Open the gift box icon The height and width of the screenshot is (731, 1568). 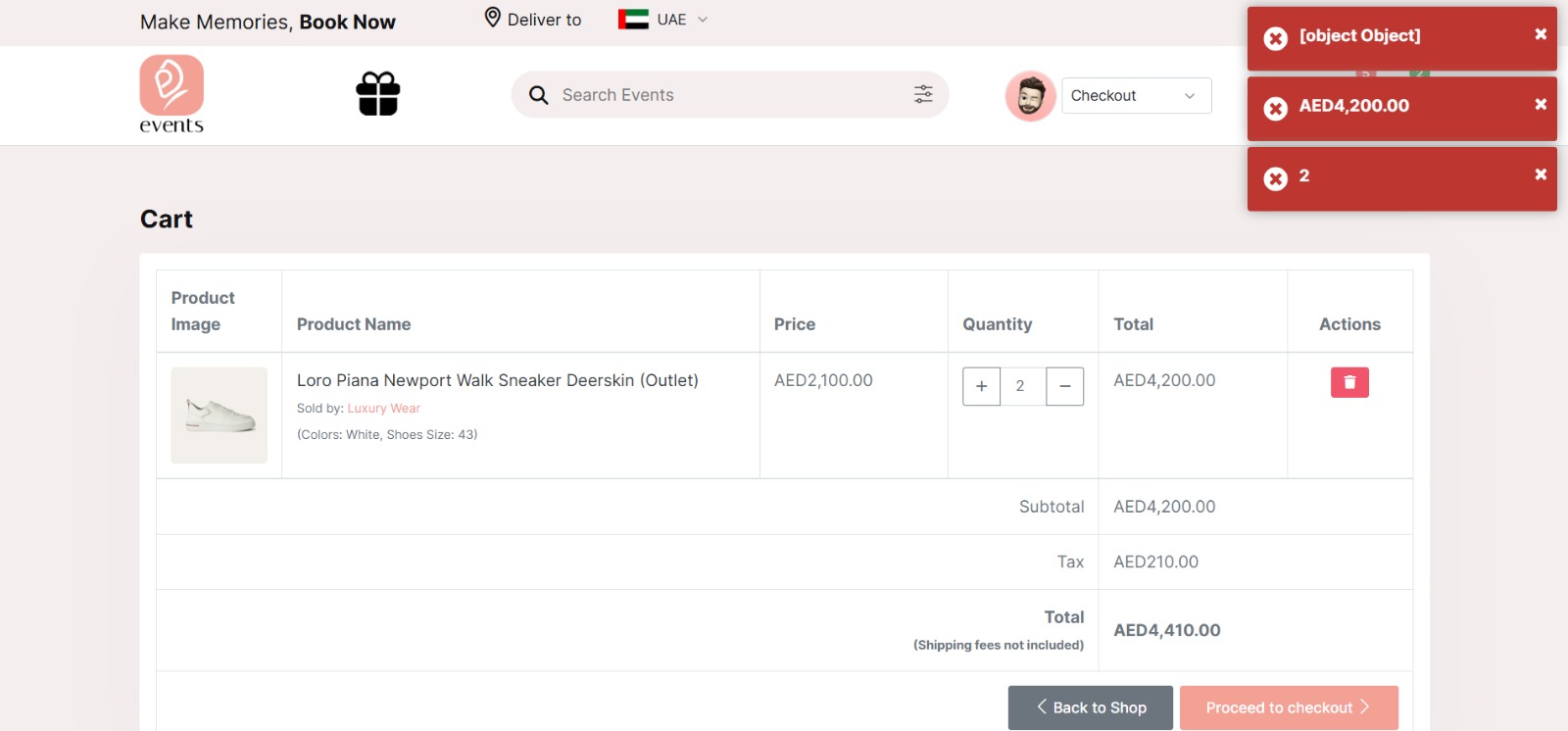(377, 94)
